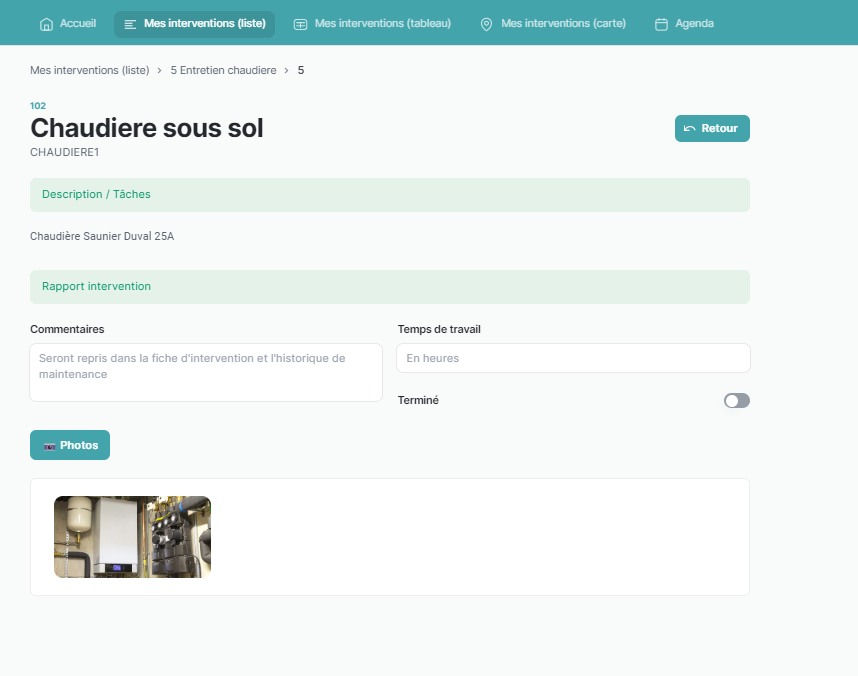Open the Mes interventions (carte) tab

click(x=563, y=24)
